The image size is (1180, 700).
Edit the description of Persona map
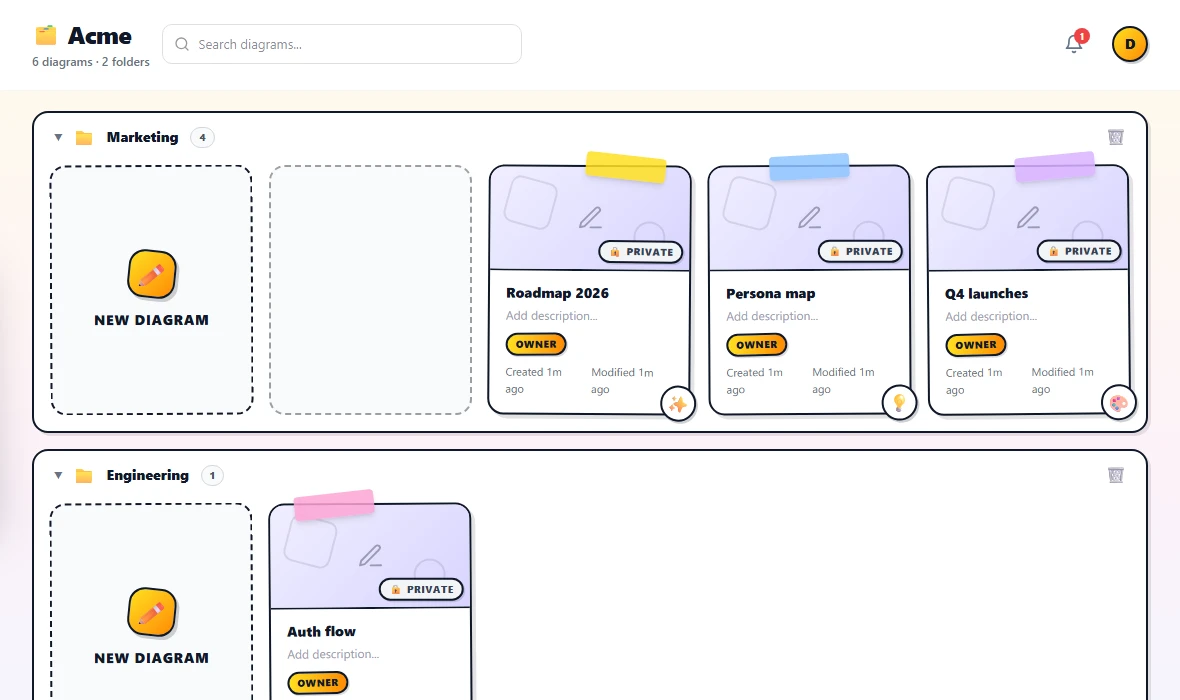[772, 316]
